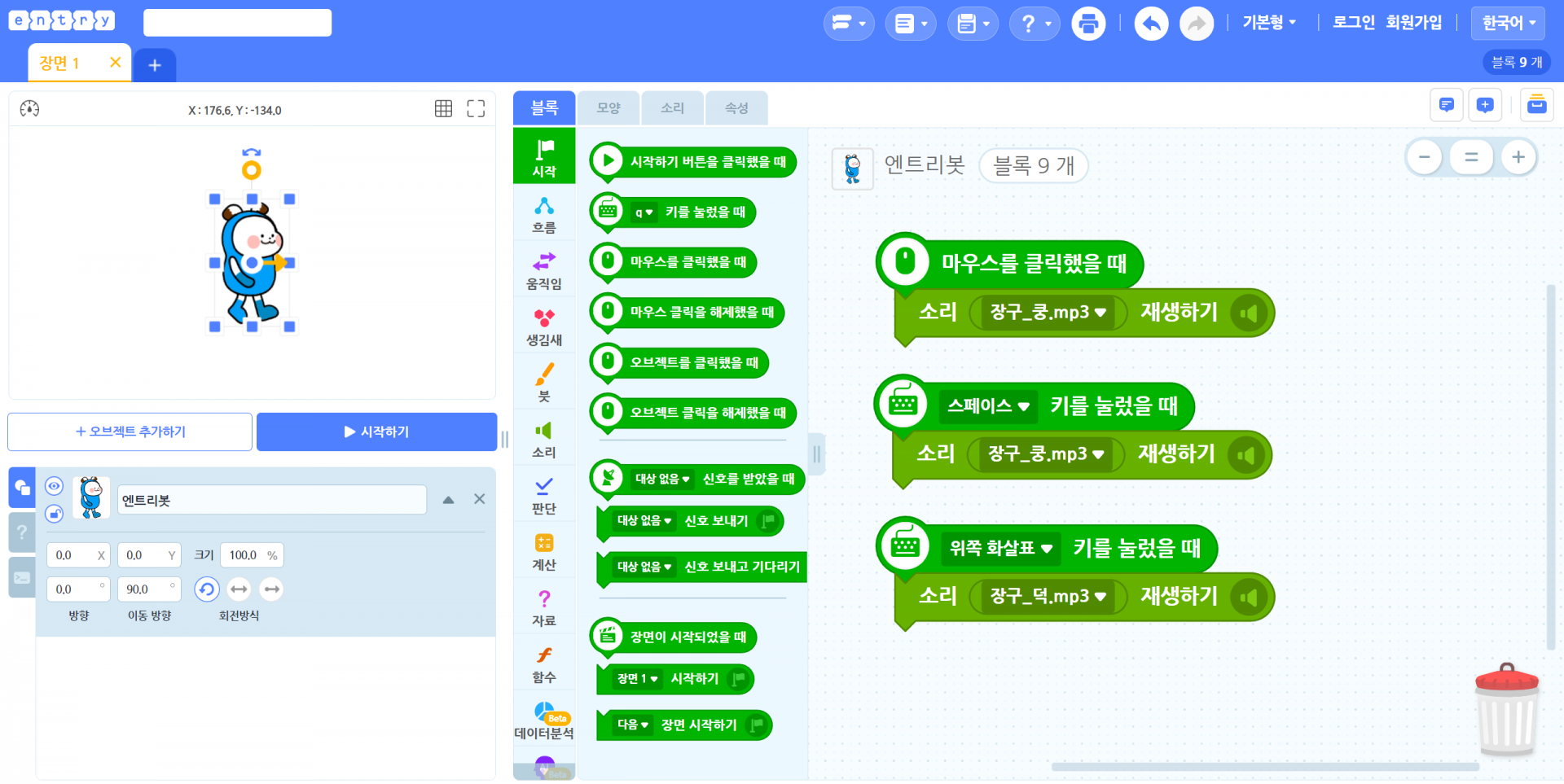
Task: Redo the last action
Action: [1197, 24]
